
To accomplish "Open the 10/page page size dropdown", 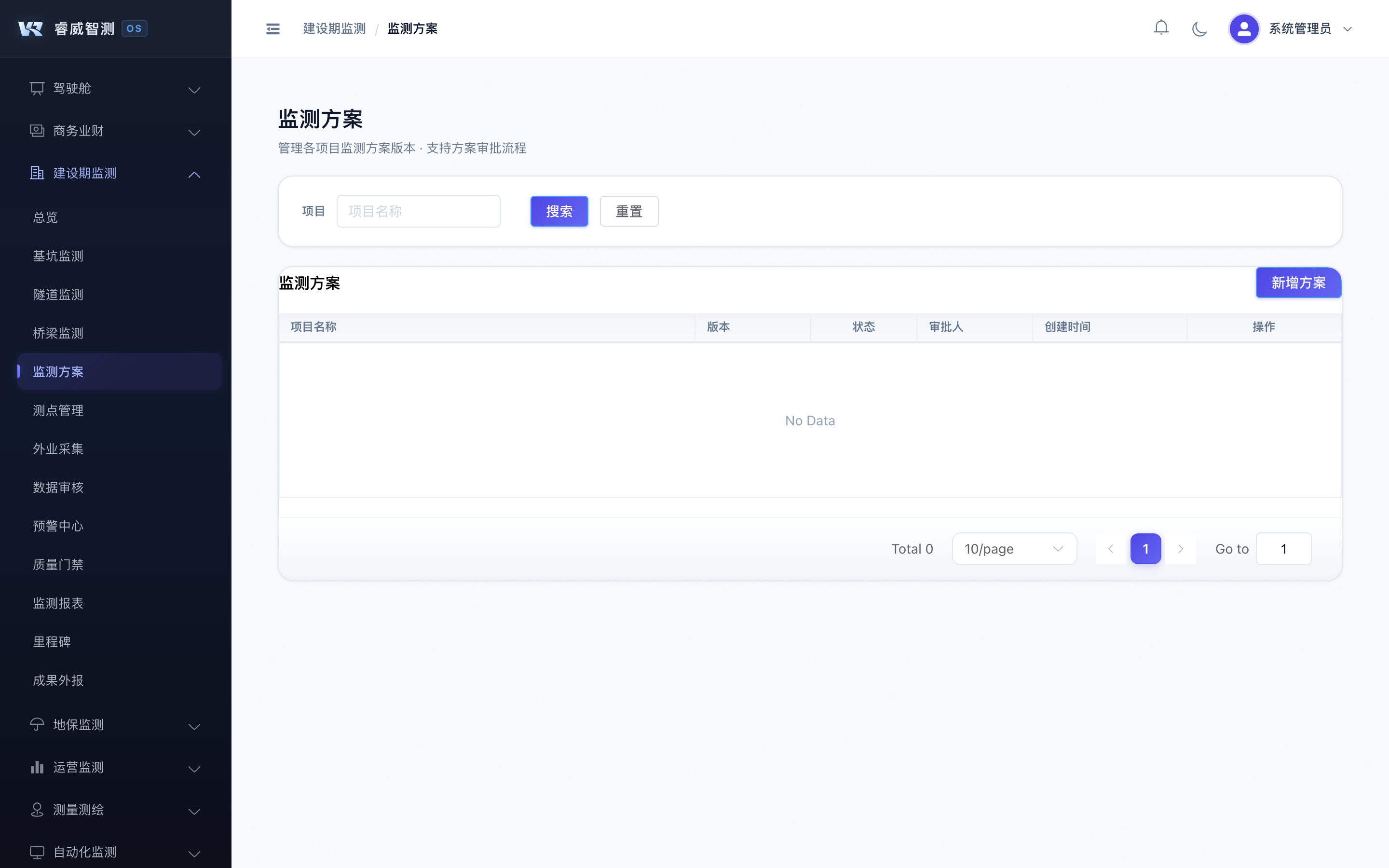I will click(1014, 548).
